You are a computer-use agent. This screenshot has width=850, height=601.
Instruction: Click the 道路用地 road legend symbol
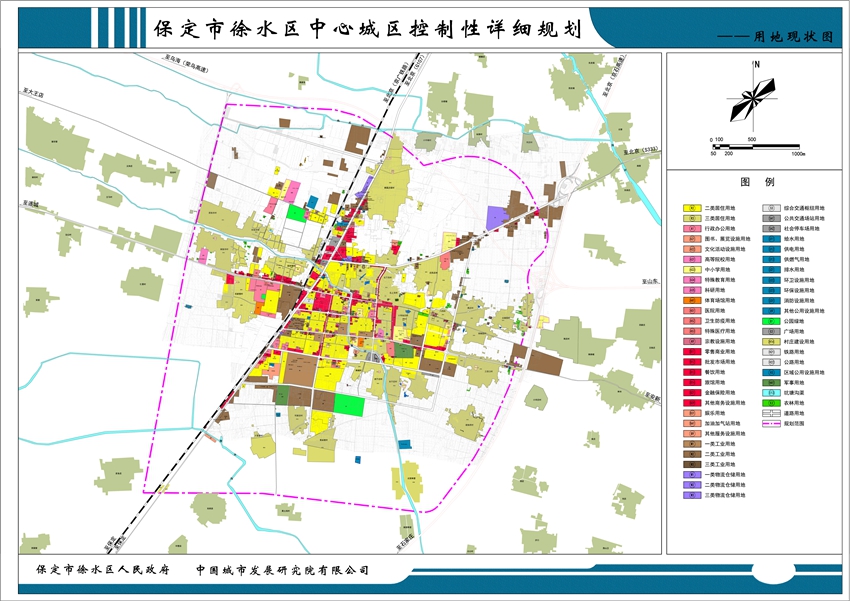pyautogui.click(x=771, y=414)
